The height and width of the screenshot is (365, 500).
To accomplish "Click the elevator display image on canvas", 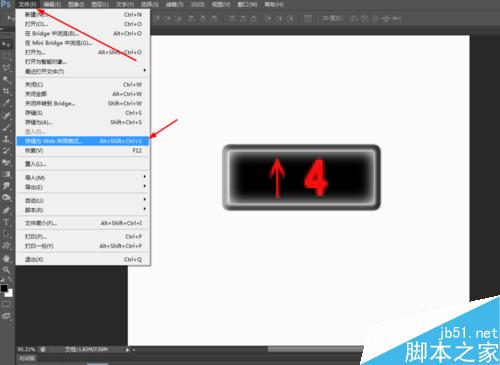I will click(x=302, y=178).
